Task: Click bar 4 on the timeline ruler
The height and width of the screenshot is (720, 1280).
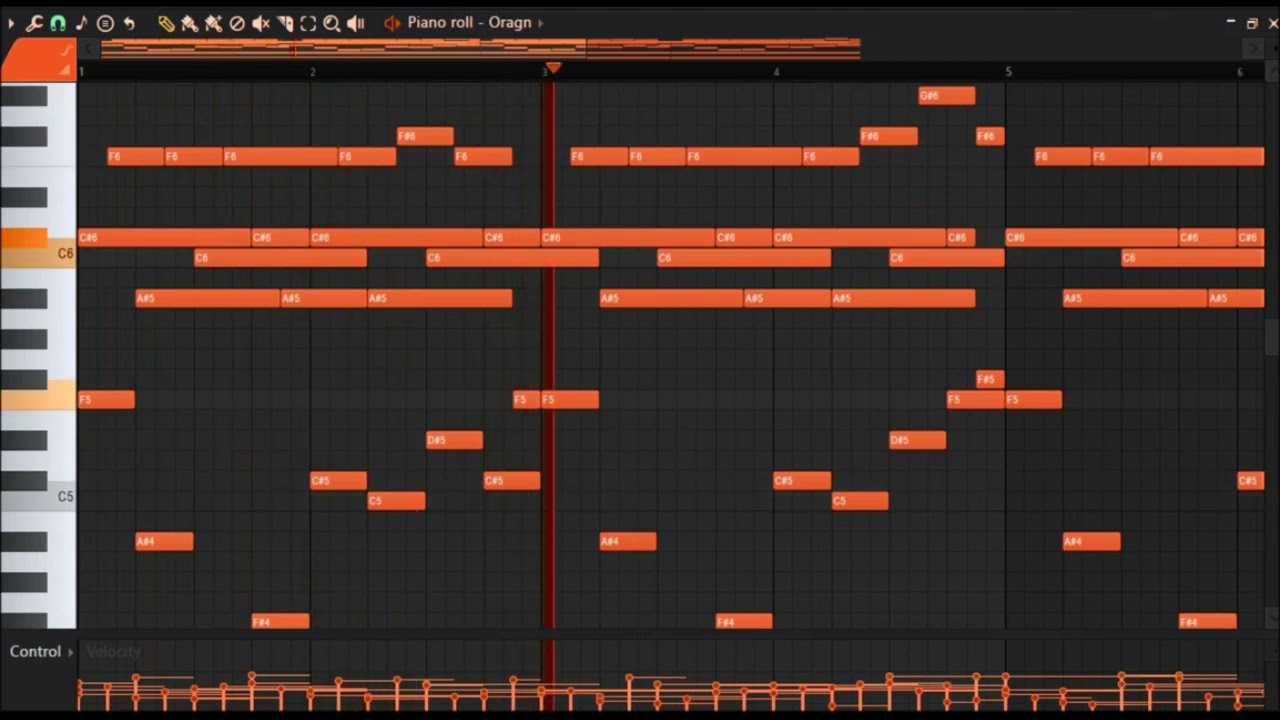Action: pyautogui.click(x=776, y=72)
